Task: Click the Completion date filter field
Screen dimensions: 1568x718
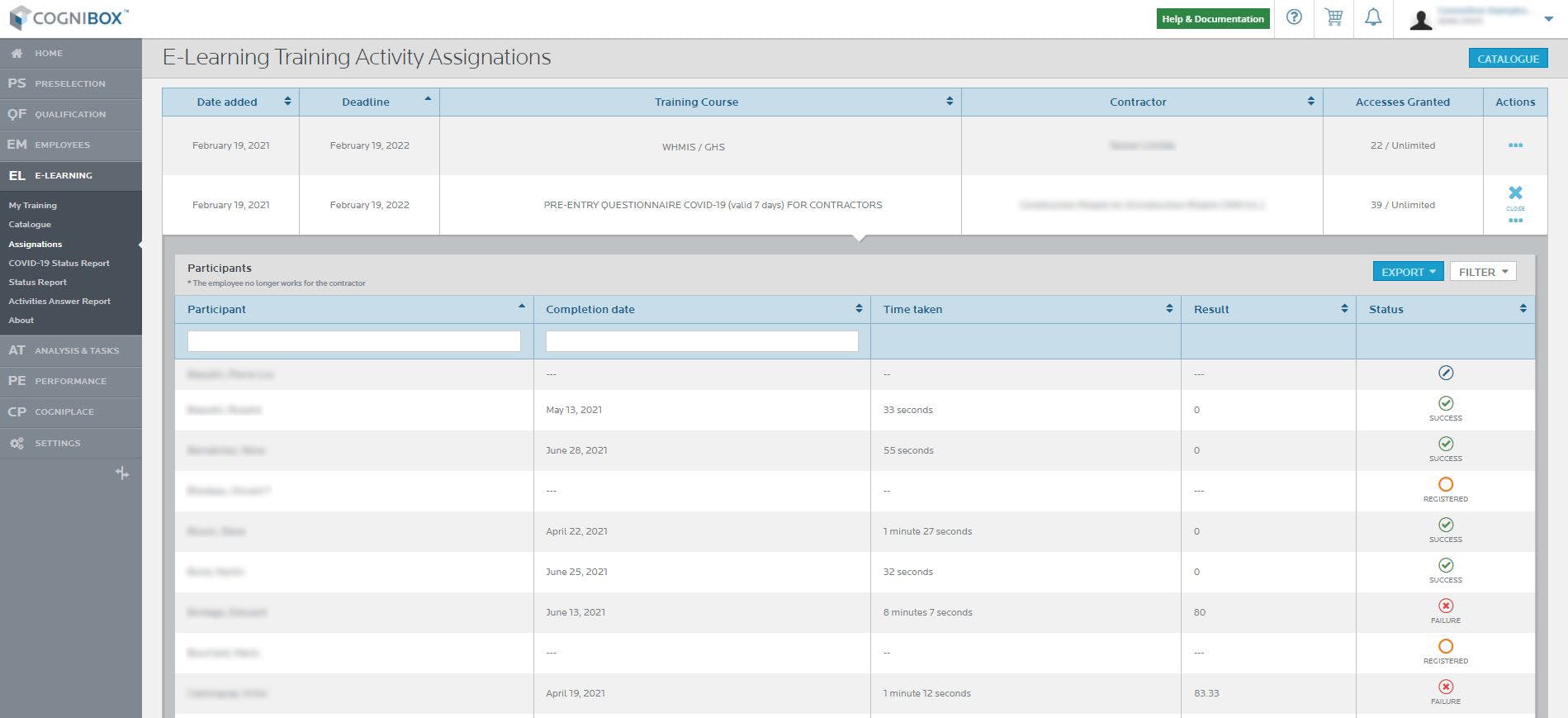Action: 702,341
